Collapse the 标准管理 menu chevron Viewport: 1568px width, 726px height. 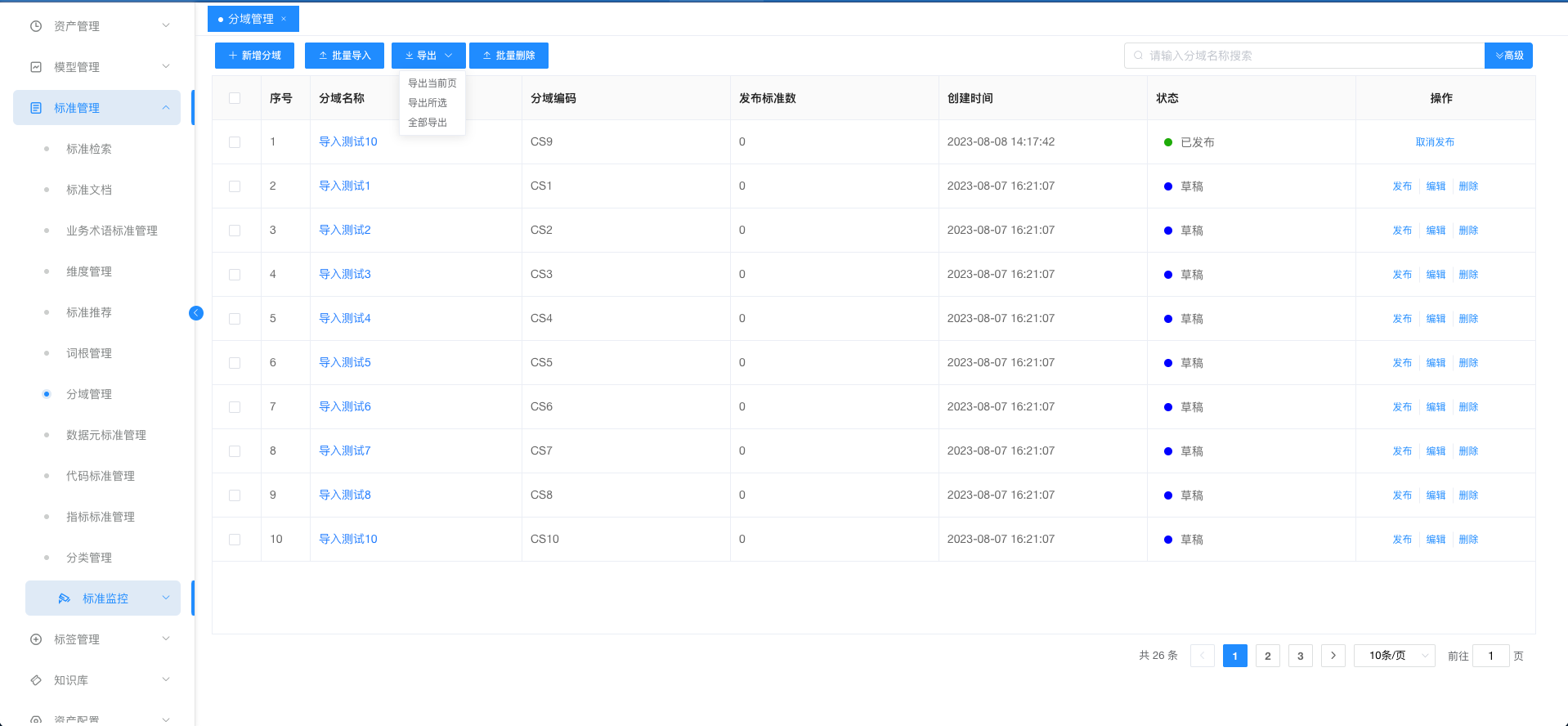pos(166,107)
